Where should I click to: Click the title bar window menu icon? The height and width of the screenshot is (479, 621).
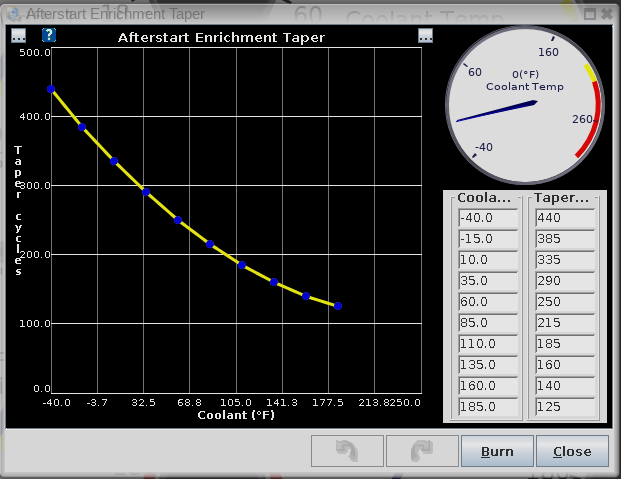pos(11,14)
